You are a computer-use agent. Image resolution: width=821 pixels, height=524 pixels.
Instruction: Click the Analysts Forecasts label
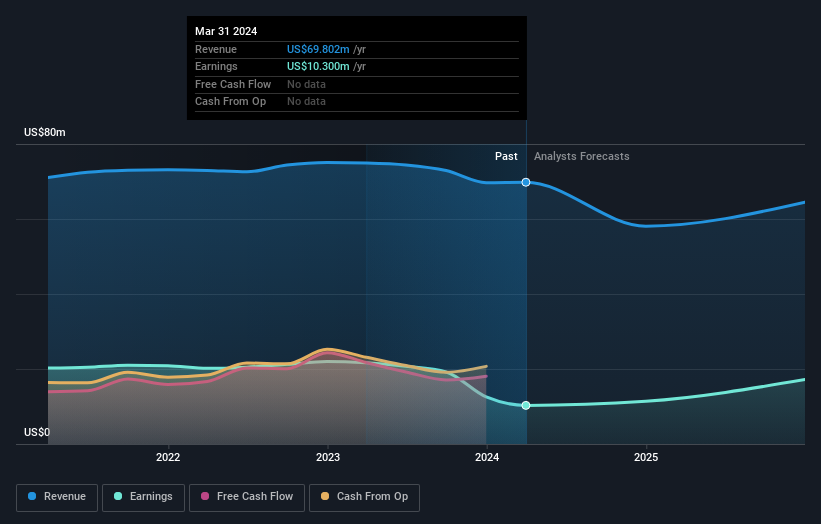[x=582, y=156]
